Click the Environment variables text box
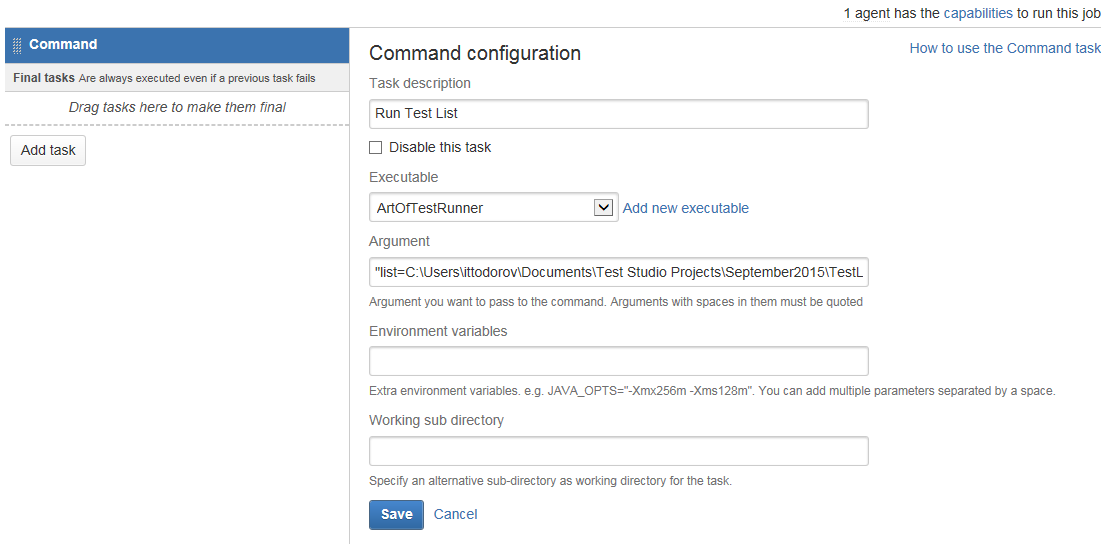The image size is (1111, 551). pyautogui.click(x=619, y=361)
